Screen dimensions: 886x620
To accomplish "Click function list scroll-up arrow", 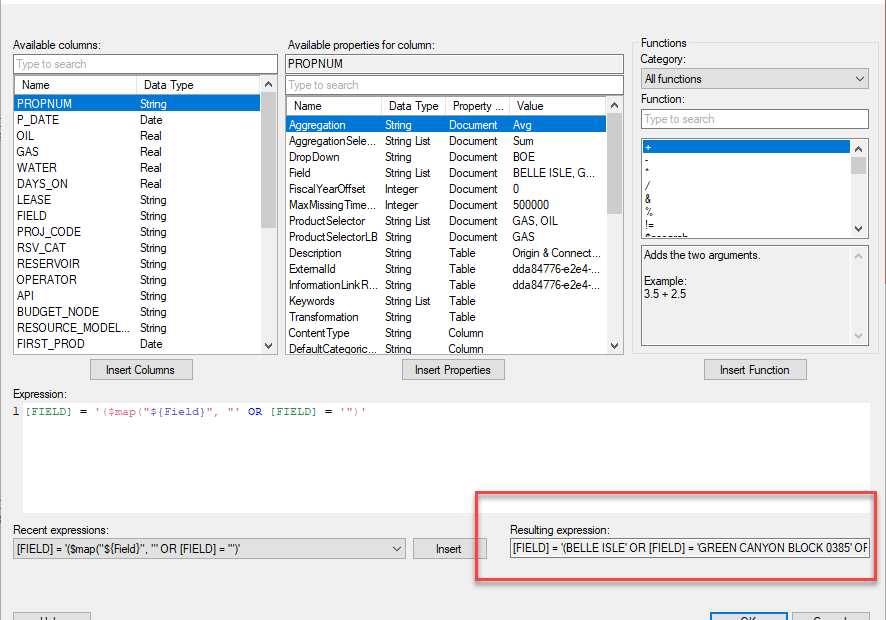I will (858, 149).
